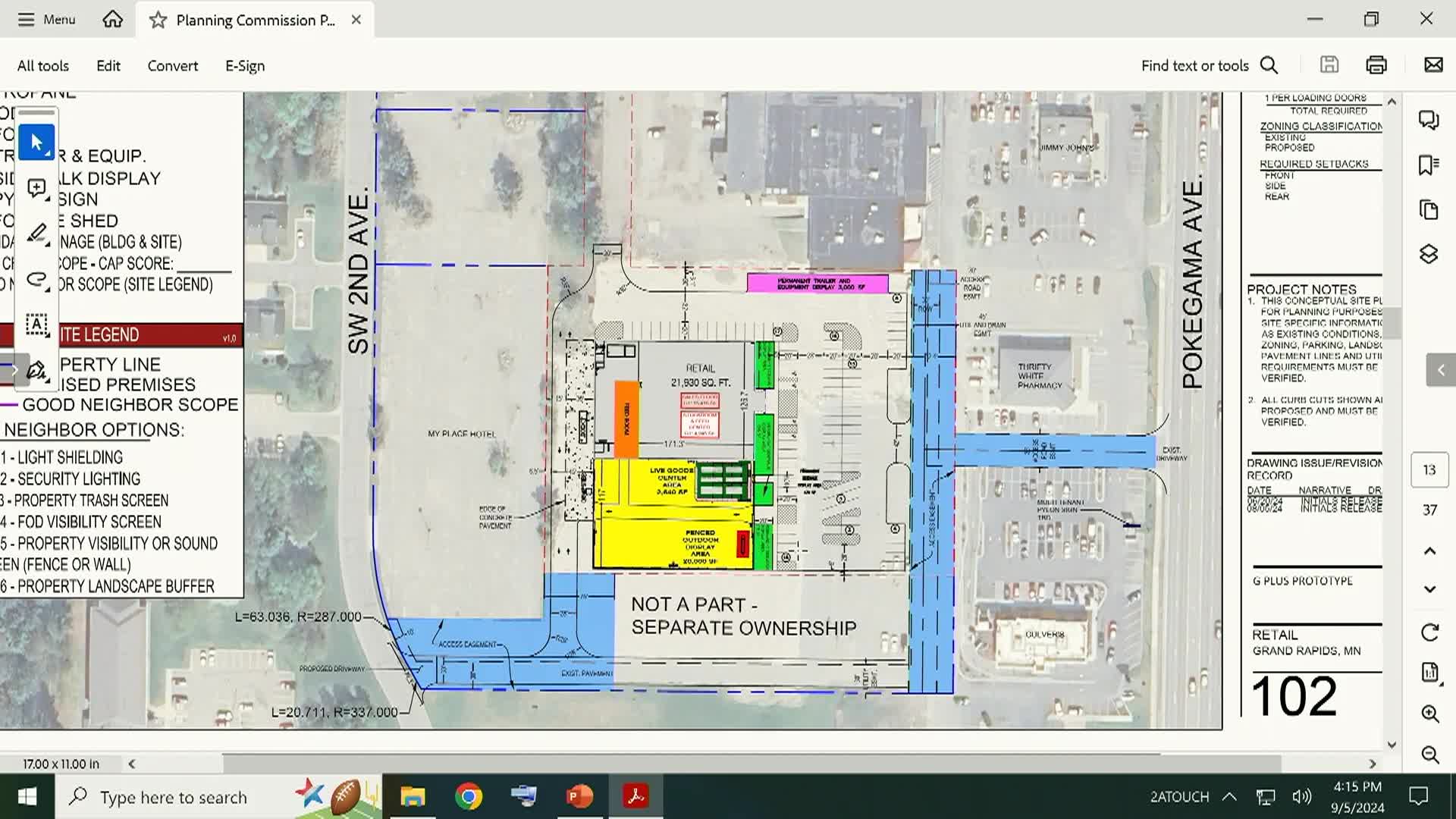
Task: Click the horizontal scrollbar thumb
Action: point(752,764)
